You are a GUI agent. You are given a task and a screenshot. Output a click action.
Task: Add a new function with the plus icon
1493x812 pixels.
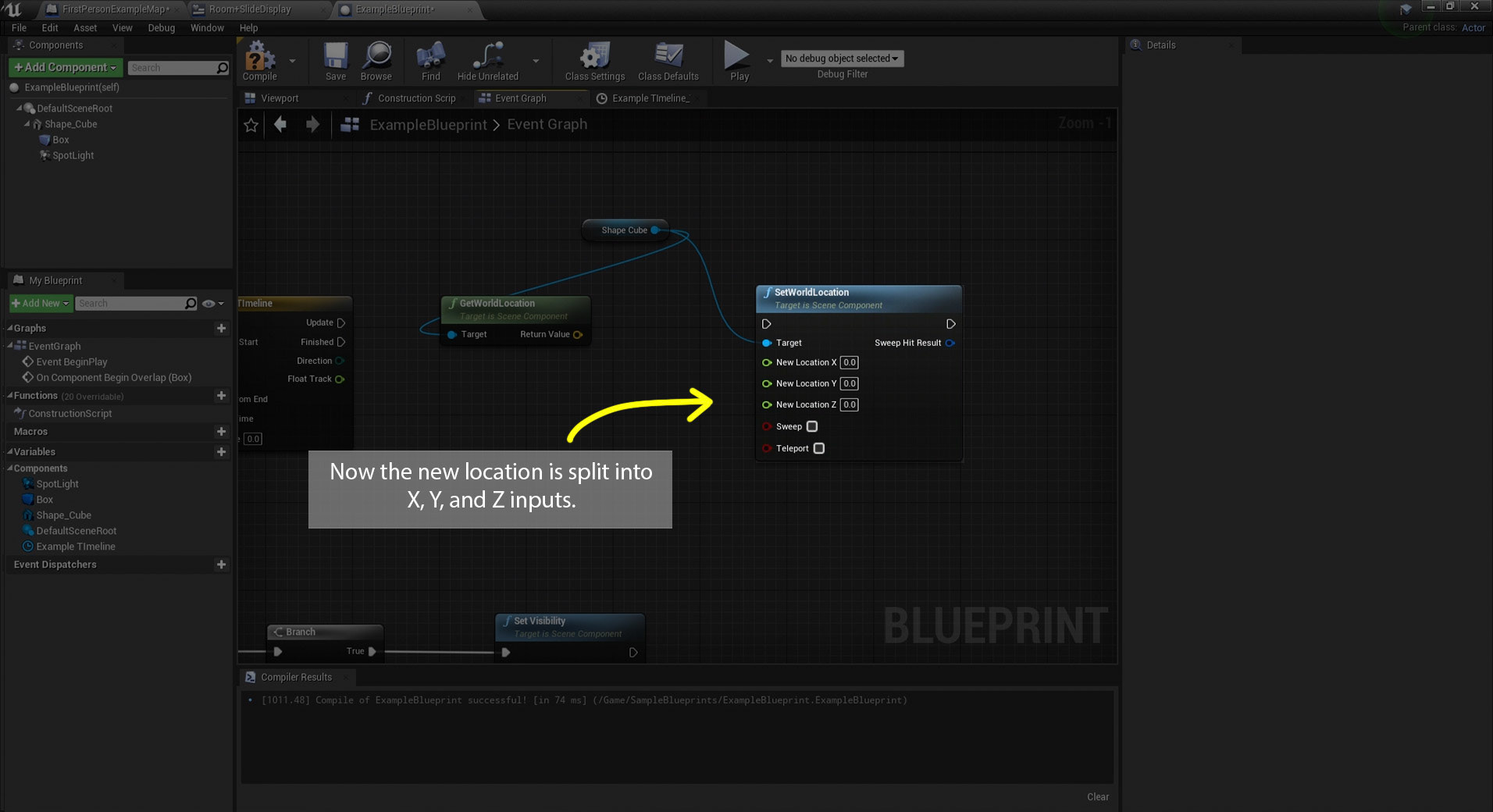[x=221, y=396]
